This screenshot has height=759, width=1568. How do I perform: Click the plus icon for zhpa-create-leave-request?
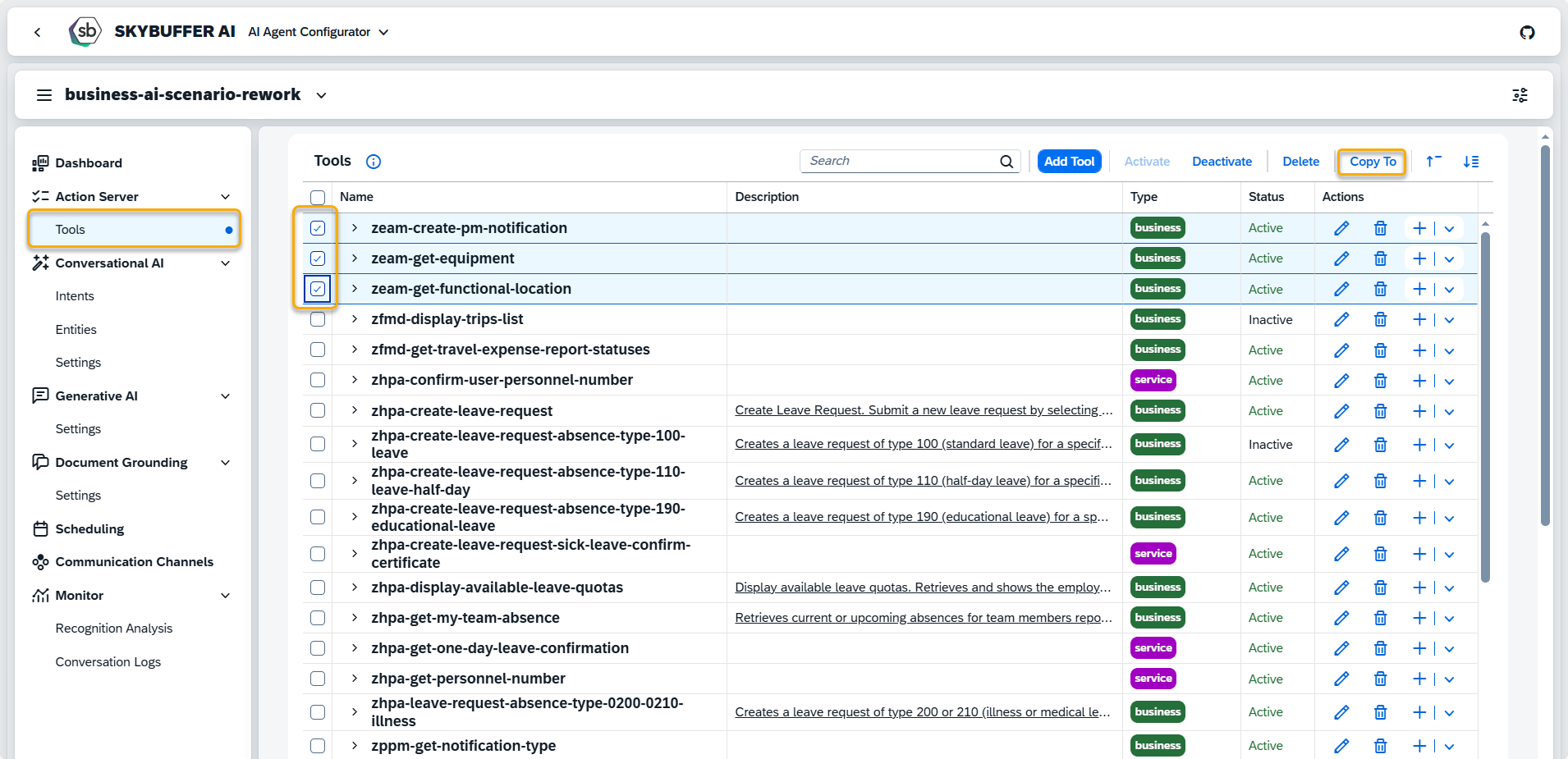point(1419,411)
